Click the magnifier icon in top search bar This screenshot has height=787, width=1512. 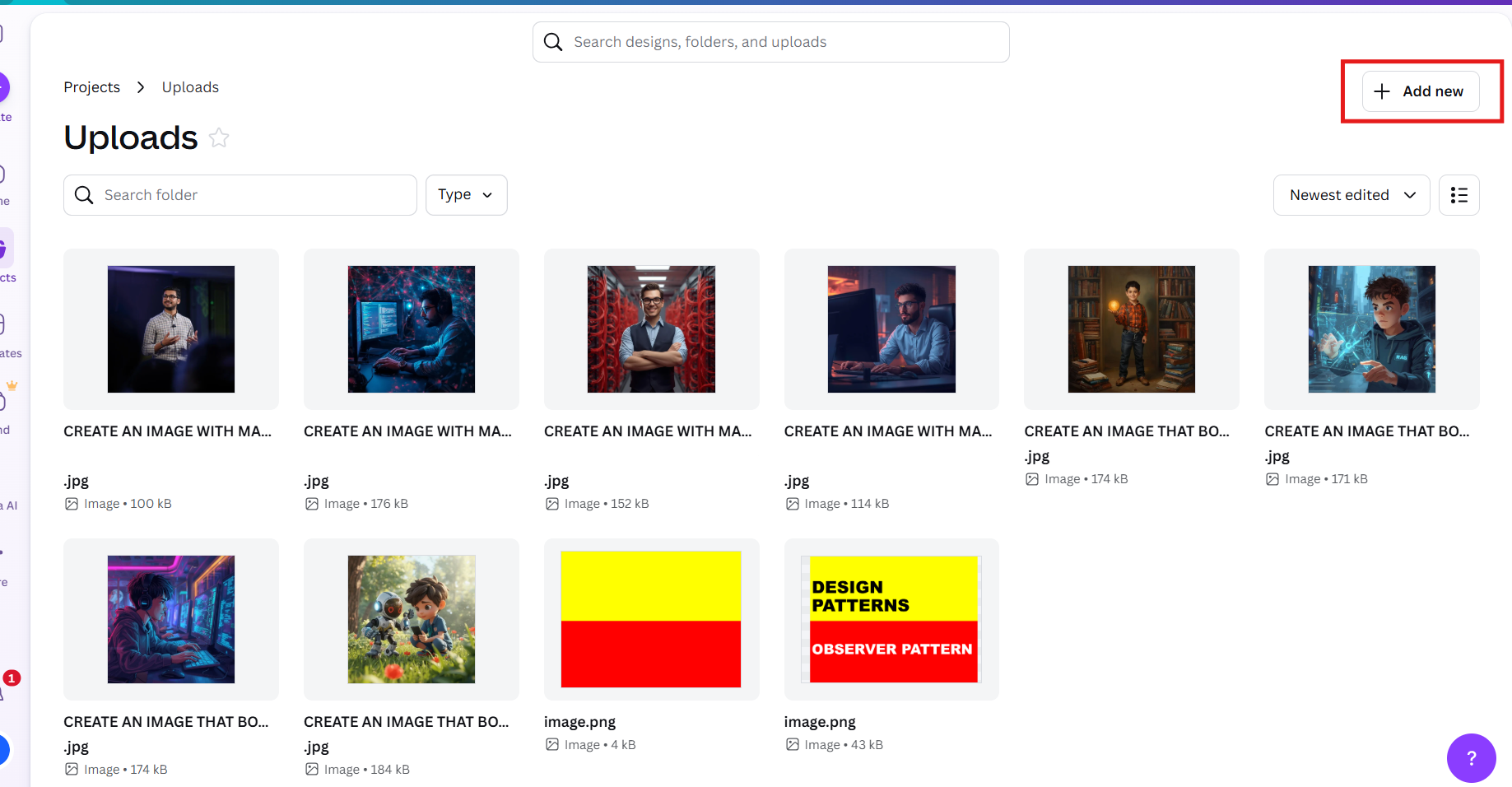(x=553, y=42)
